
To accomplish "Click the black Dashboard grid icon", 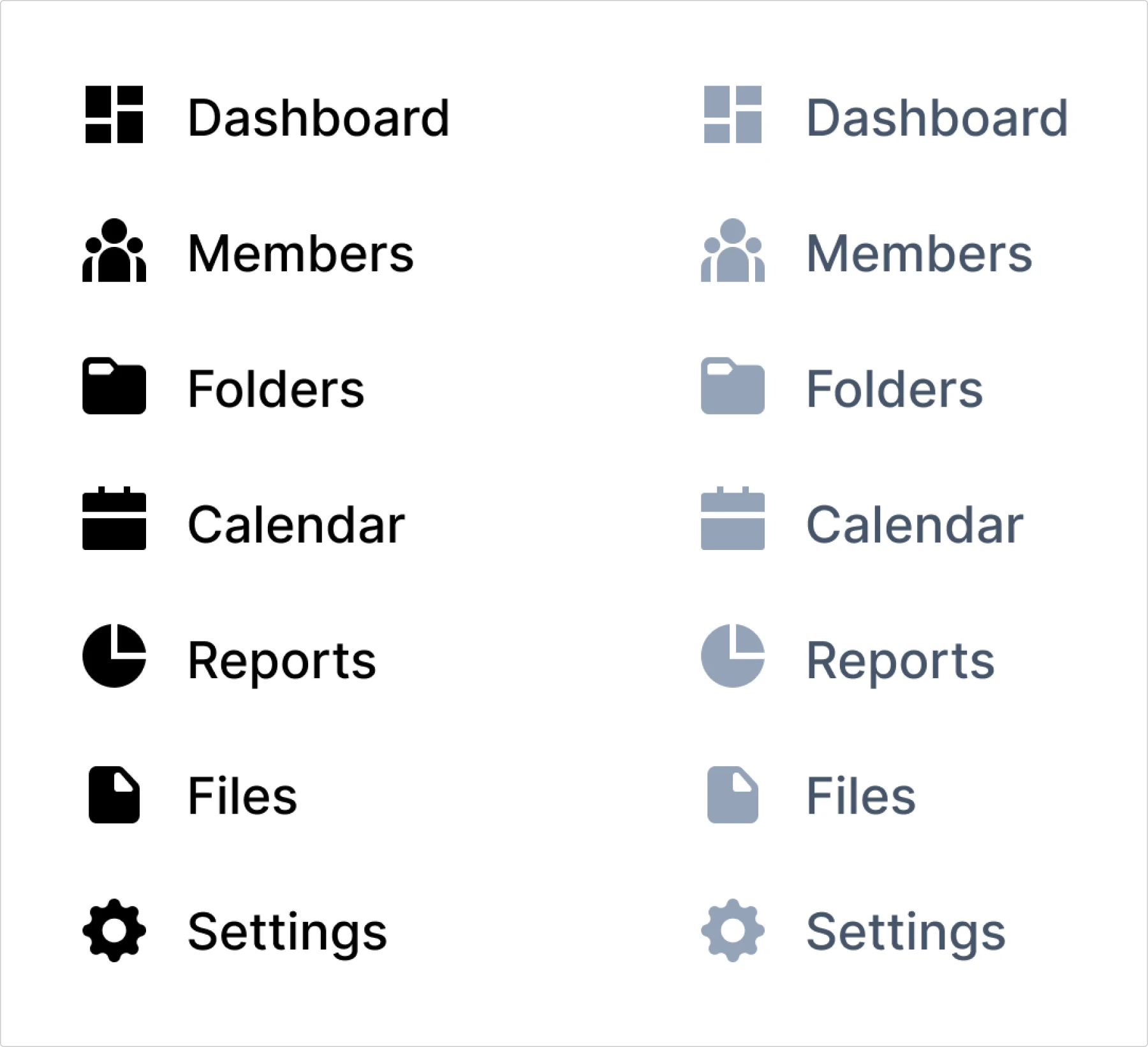I will click(x=114, y=115).
